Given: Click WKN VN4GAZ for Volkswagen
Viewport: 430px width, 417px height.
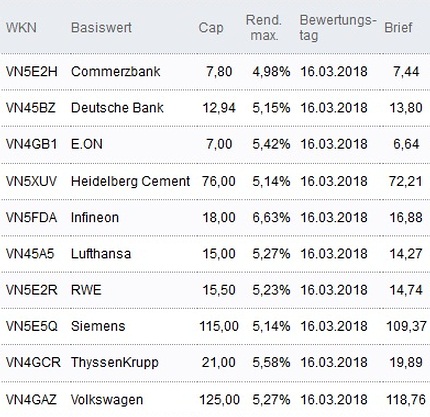Looking at the screenshot, I should 31,399.
